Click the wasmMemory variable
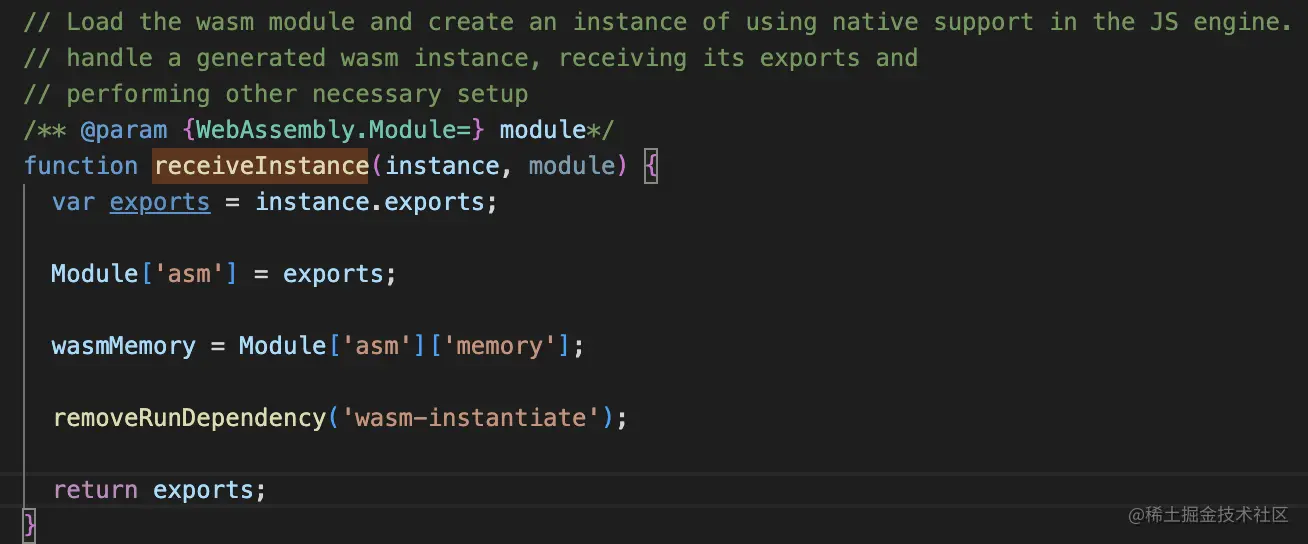Screen dimensions: 1308x544 click(124, 346)
